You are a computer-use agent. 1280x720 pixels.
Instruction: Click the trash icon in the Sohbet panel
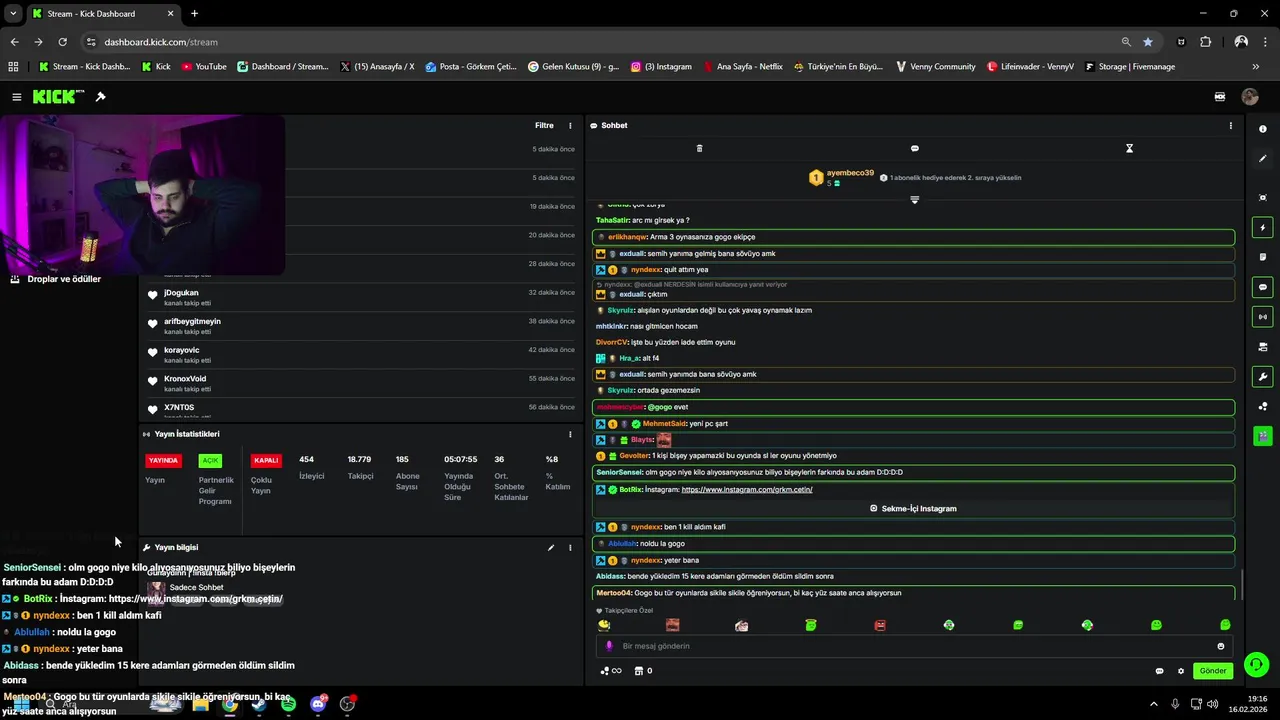[699, 148]
